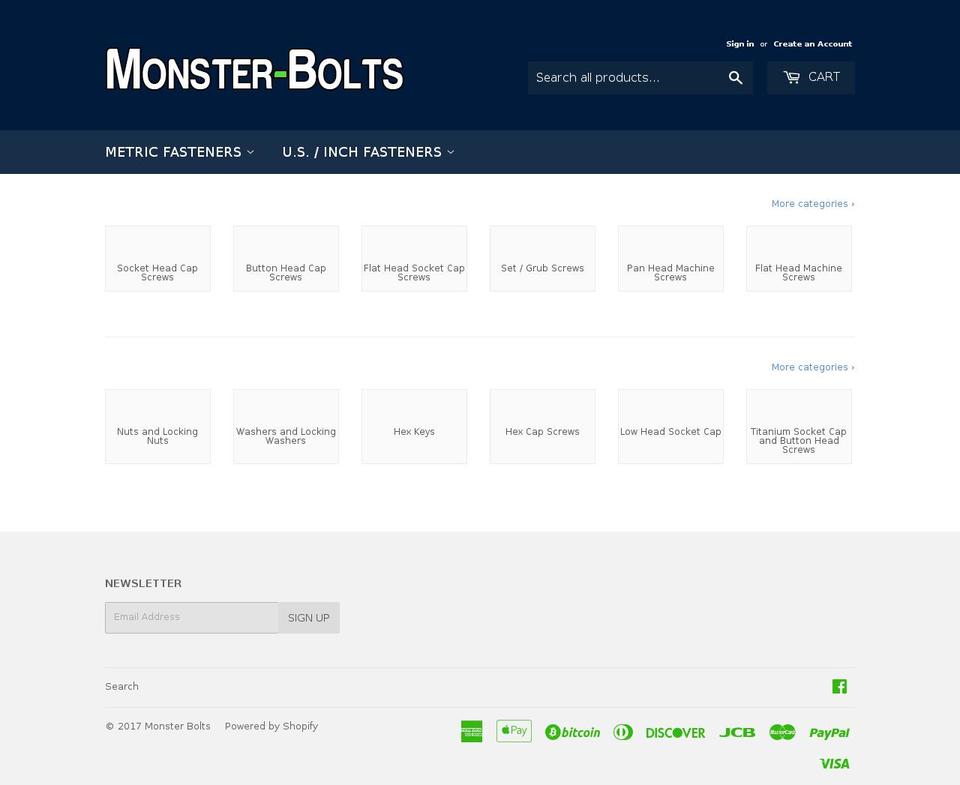Open Nuts and Locking Nuts category
The height and width of the screenshot is (785, 960).
pyautogui.click(x=158, y=426)
